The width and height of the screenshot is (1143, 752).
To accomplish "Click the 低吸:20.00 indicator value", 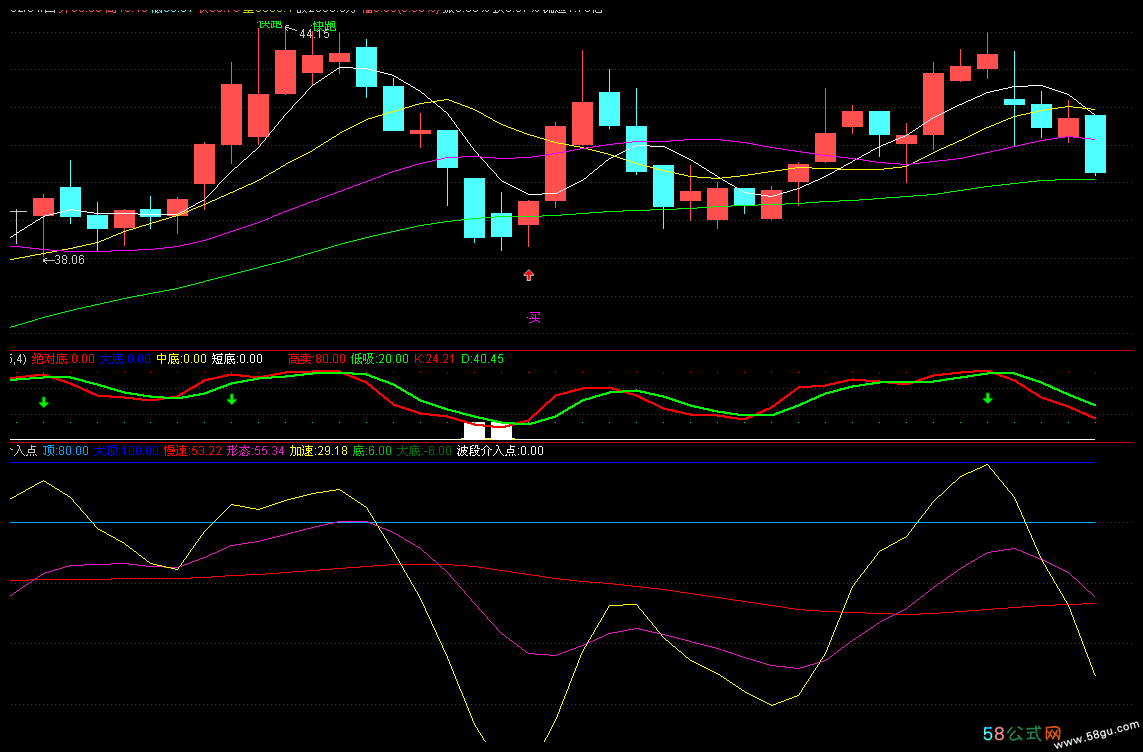I will [x=379, y=358].
